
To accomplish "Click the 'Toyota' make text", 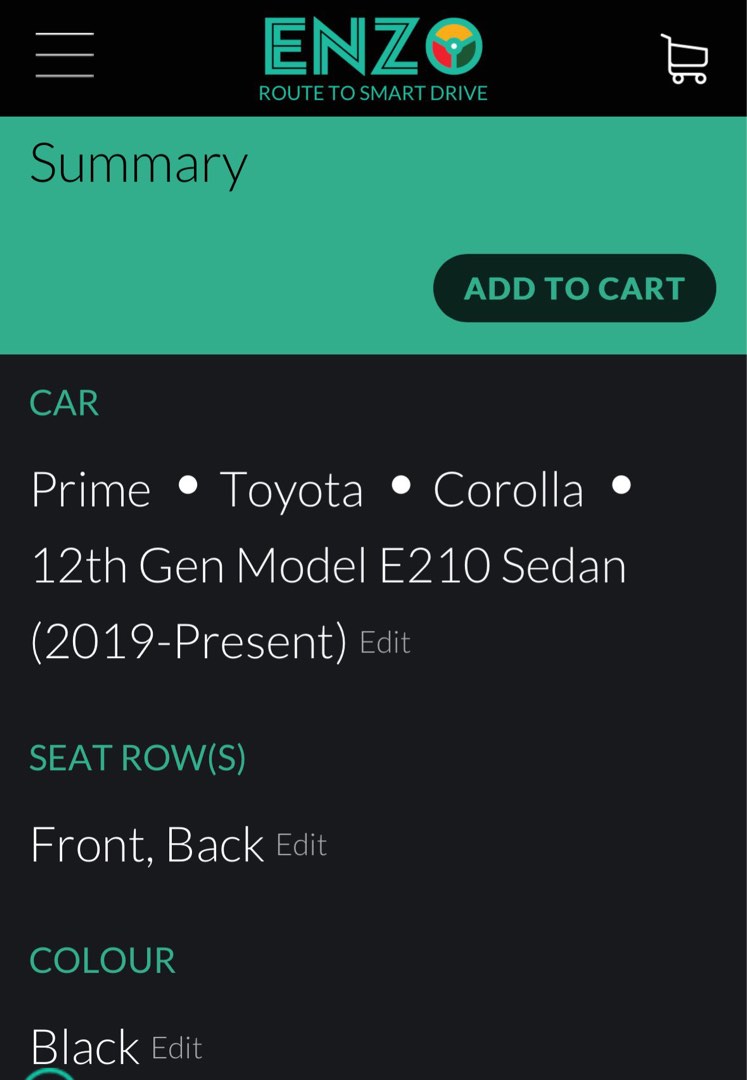I will (292, 491).
